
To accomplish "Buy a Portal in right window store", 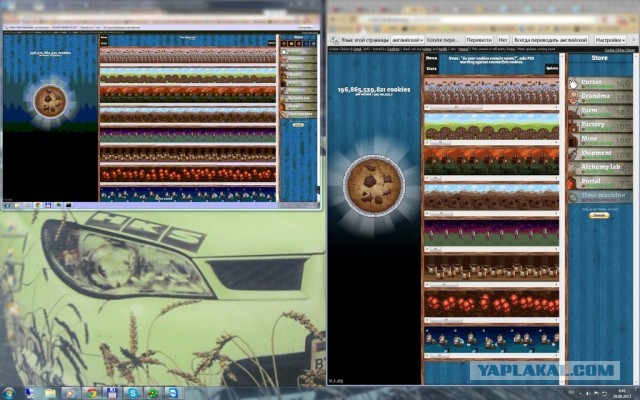I will (x=600, y=182).
